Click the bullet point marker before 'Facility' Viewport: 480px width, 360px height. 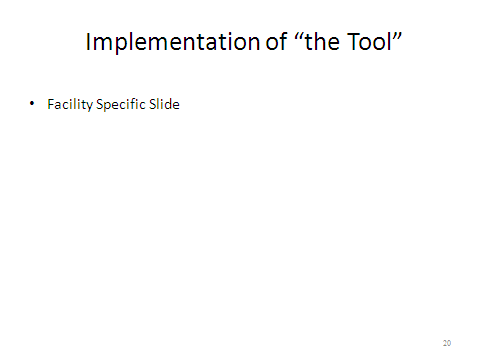tap(32, 103)
